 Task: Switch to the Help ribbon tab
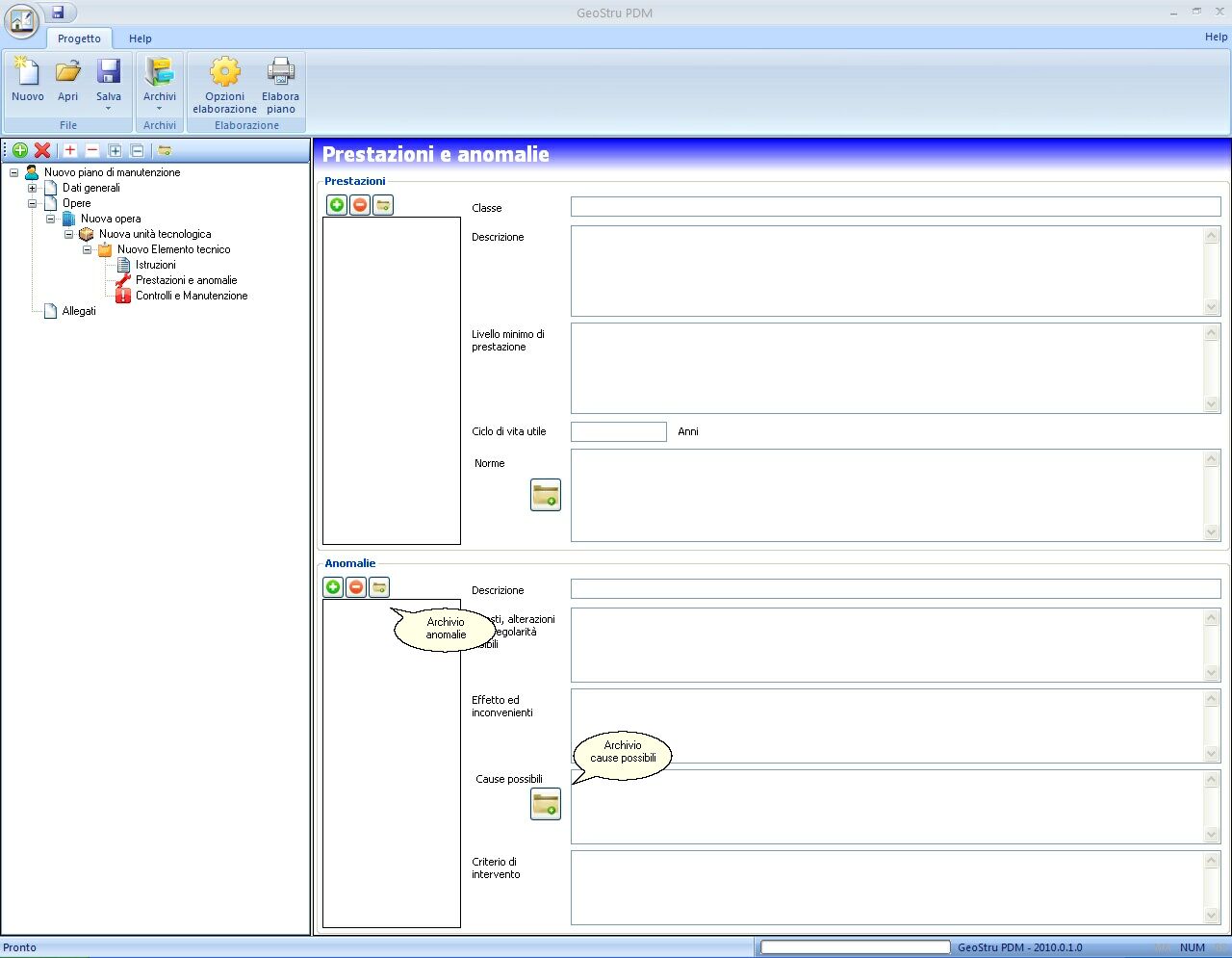[141, 39]
